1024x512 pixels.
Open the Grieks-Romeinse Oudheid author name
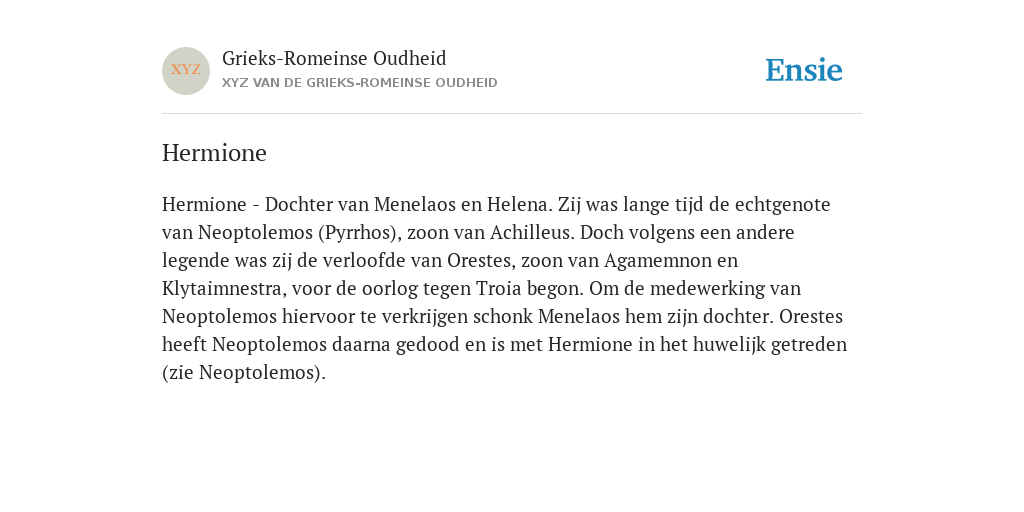coord(334,59)
